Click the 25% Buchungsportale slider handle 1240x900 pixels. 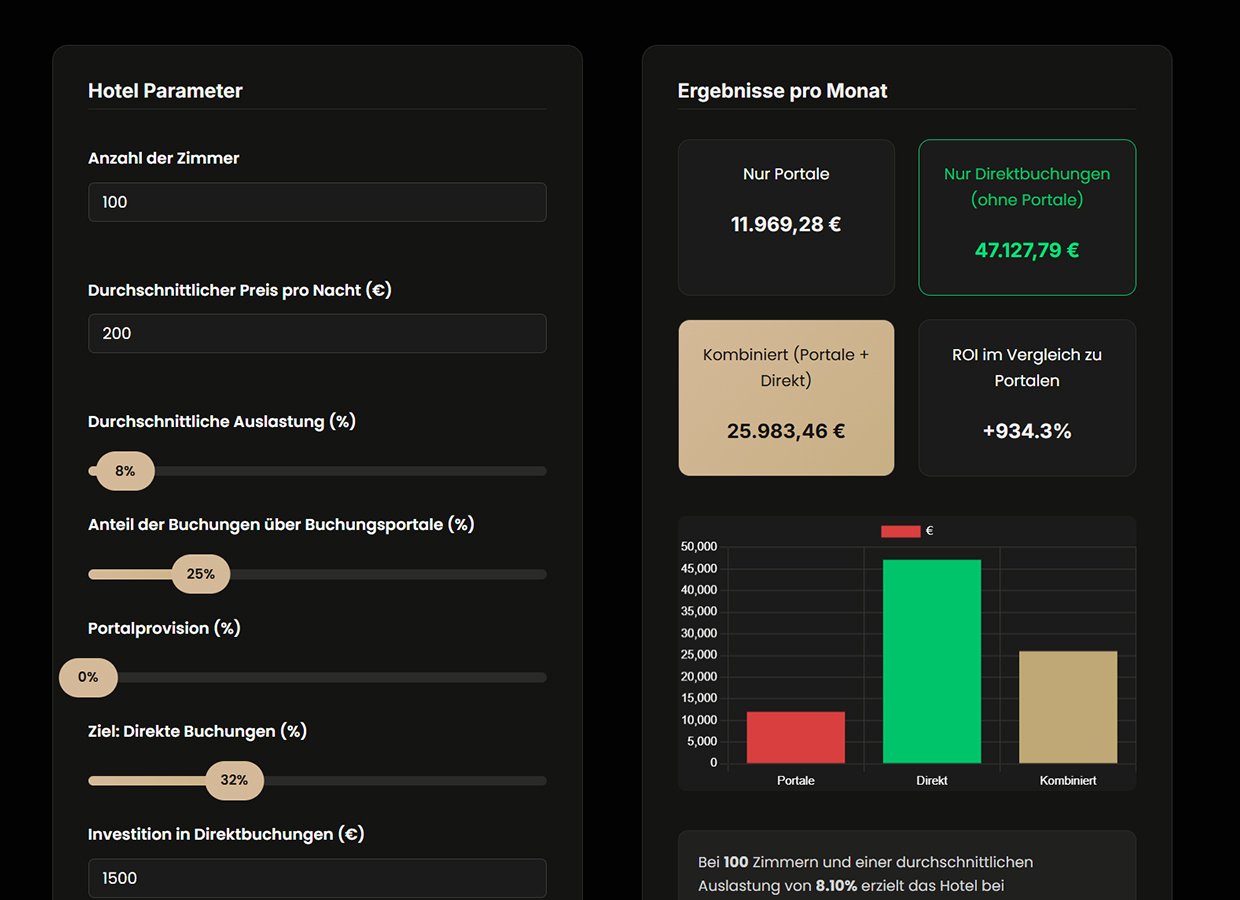coord(201,574)
